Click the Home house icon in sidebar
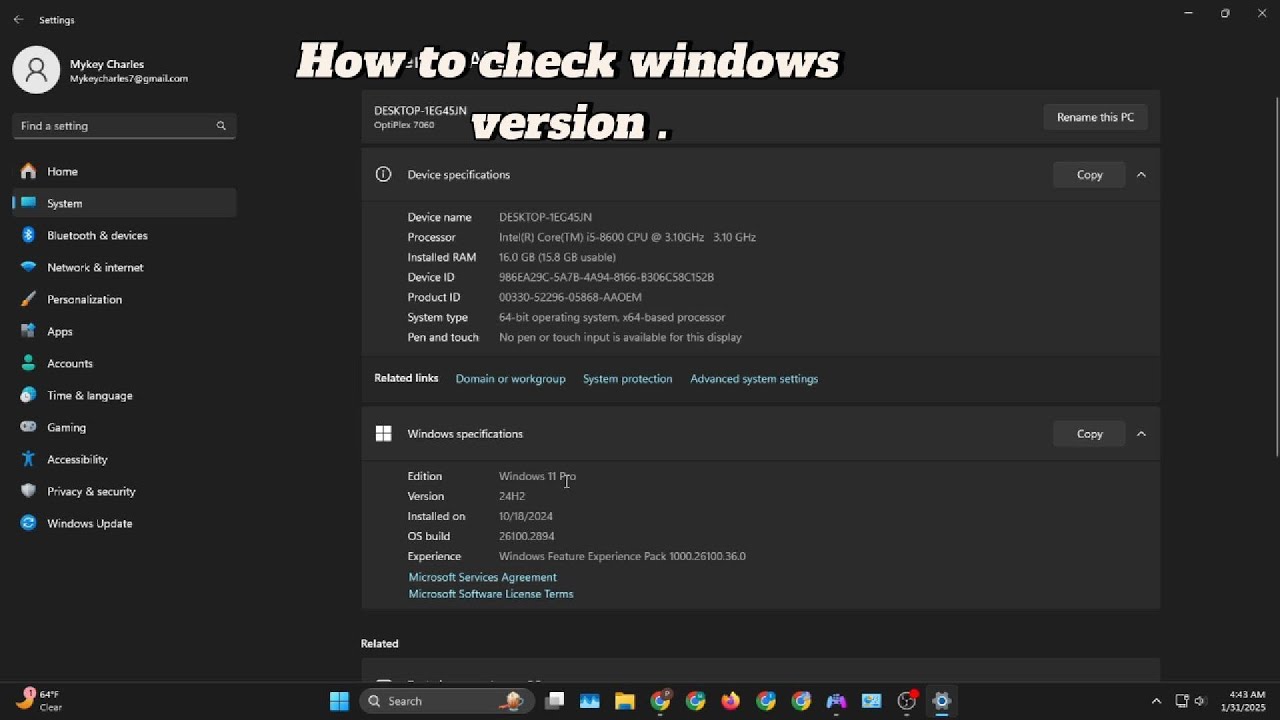 tap(28, 171)
